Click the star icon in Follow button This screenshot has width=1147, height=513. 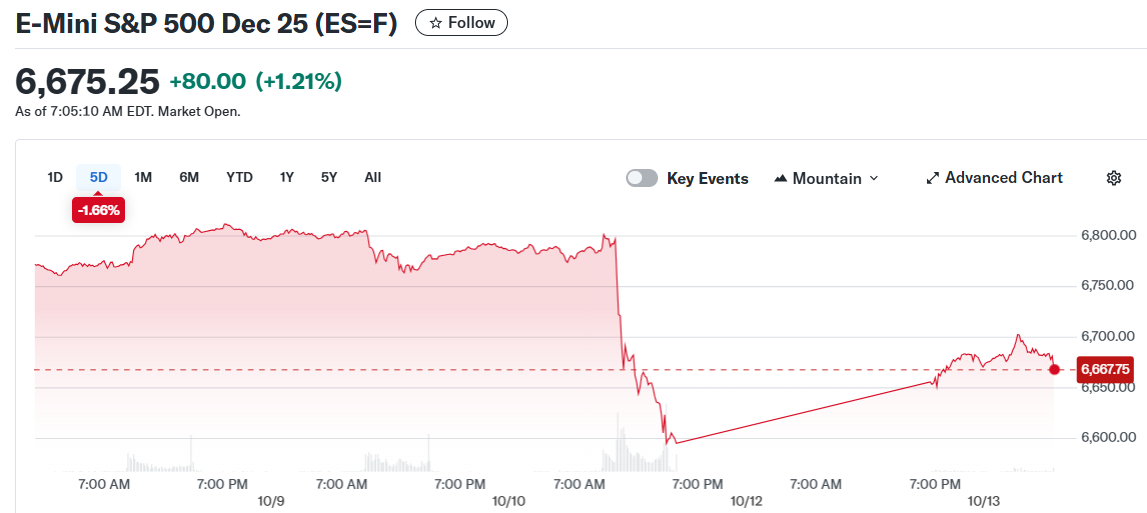436,23
